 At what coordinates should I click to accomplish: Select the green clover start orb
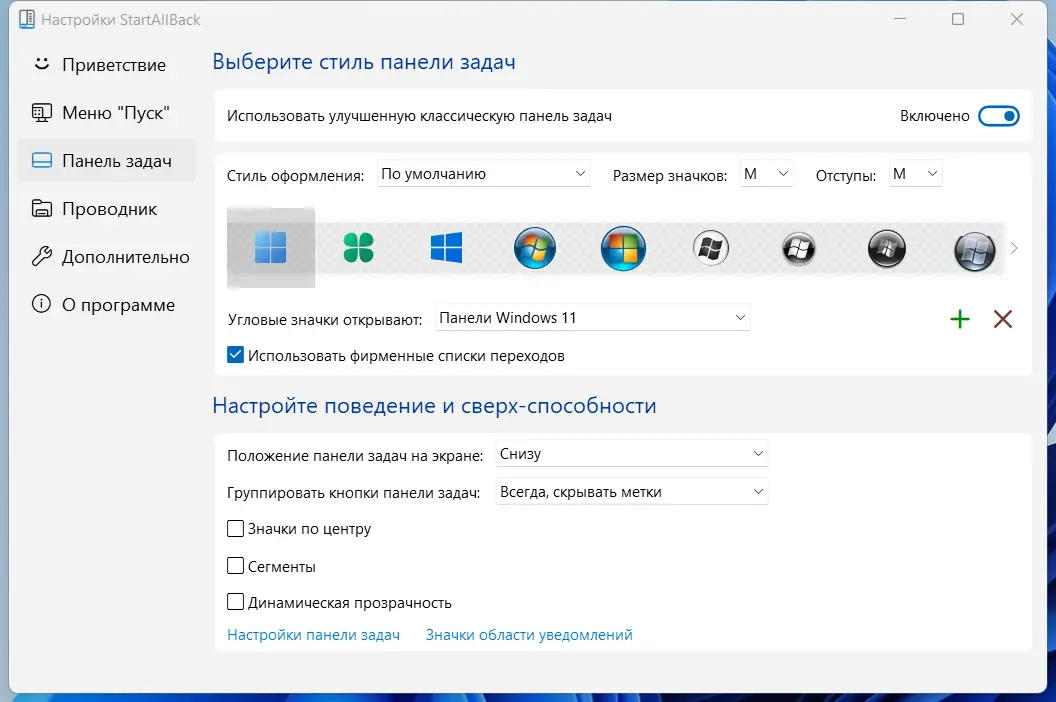click(359, 248)
